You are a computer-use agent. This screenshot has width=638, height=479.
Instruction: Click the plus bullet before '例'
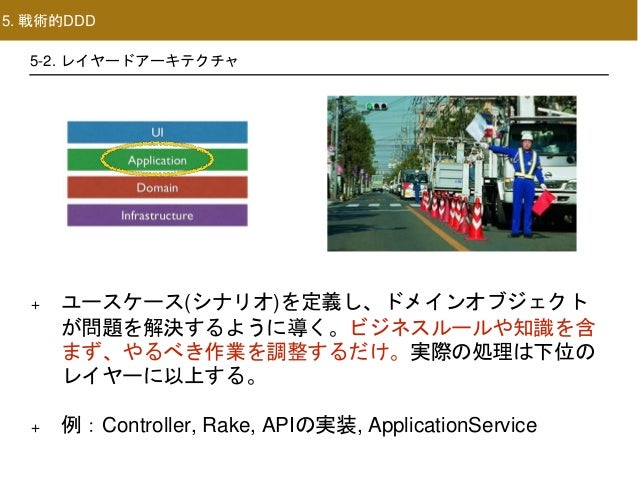tap(35, 428)
